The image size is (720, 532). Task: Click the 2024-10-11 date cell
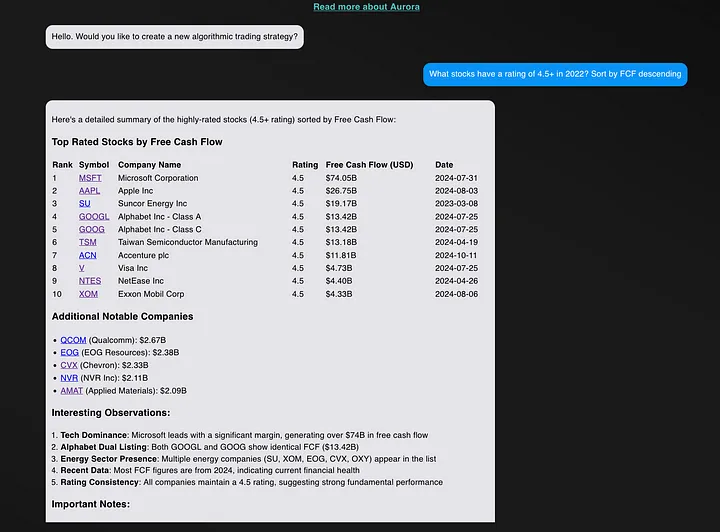pos(456,255)
